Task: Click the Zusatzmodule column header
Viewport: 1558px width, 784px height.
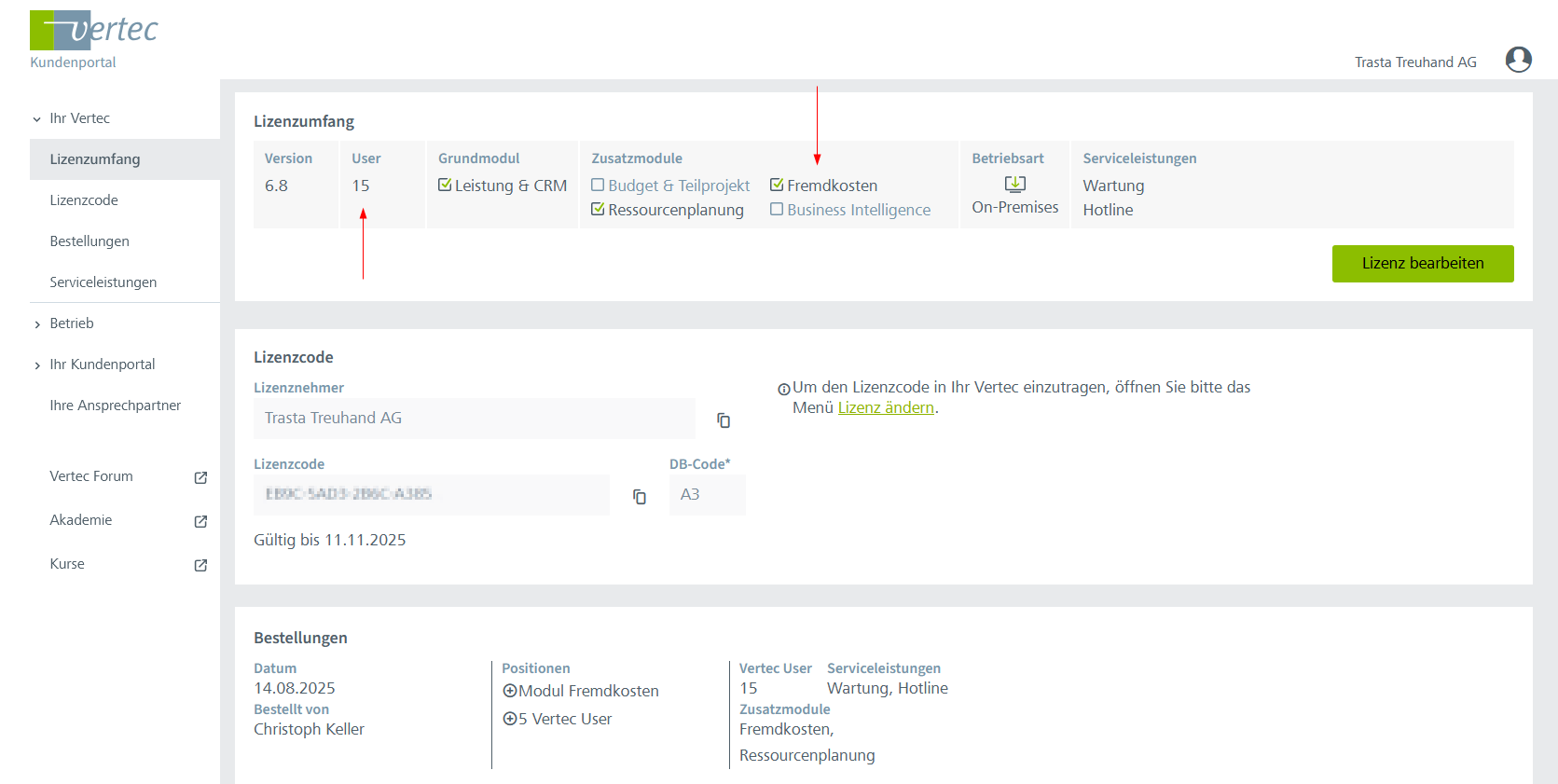Action: tap(637, 158)
